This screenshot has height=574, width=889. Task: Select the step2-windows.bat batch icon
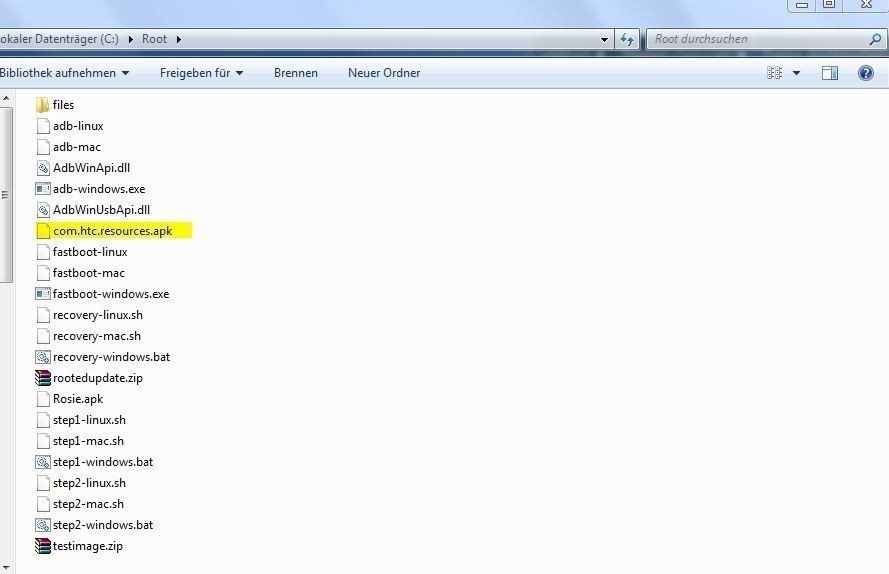tap(43, 525)
